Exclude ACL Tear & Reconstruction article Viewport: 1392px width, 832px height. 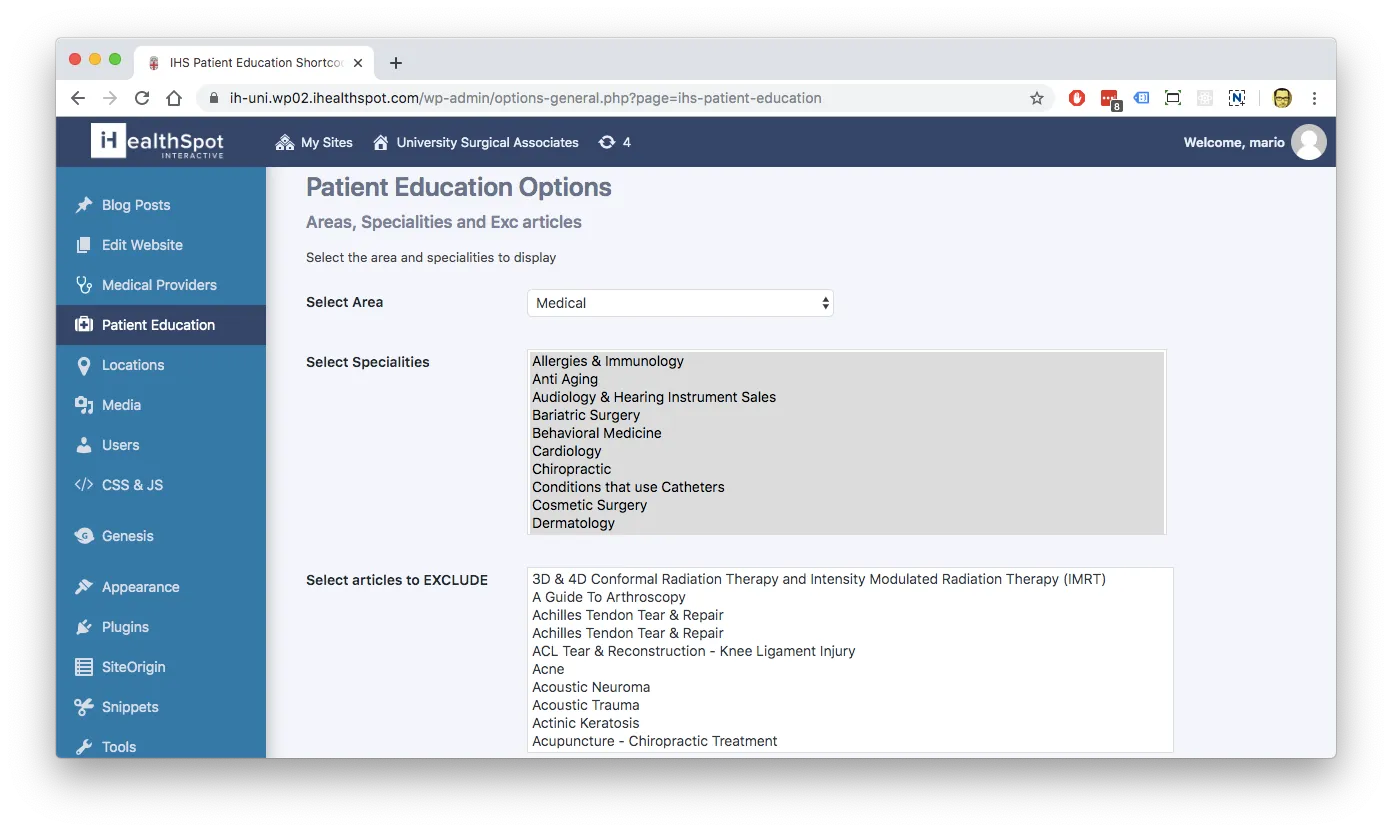(x=850, y=651)
